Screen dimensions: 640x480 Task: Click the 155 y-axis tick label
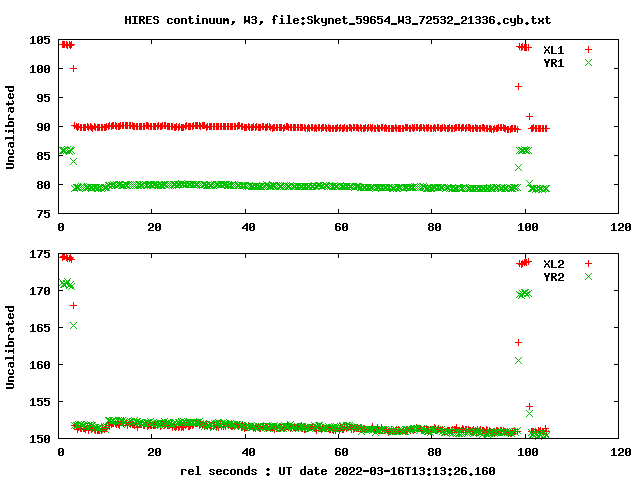pos(40,402)
